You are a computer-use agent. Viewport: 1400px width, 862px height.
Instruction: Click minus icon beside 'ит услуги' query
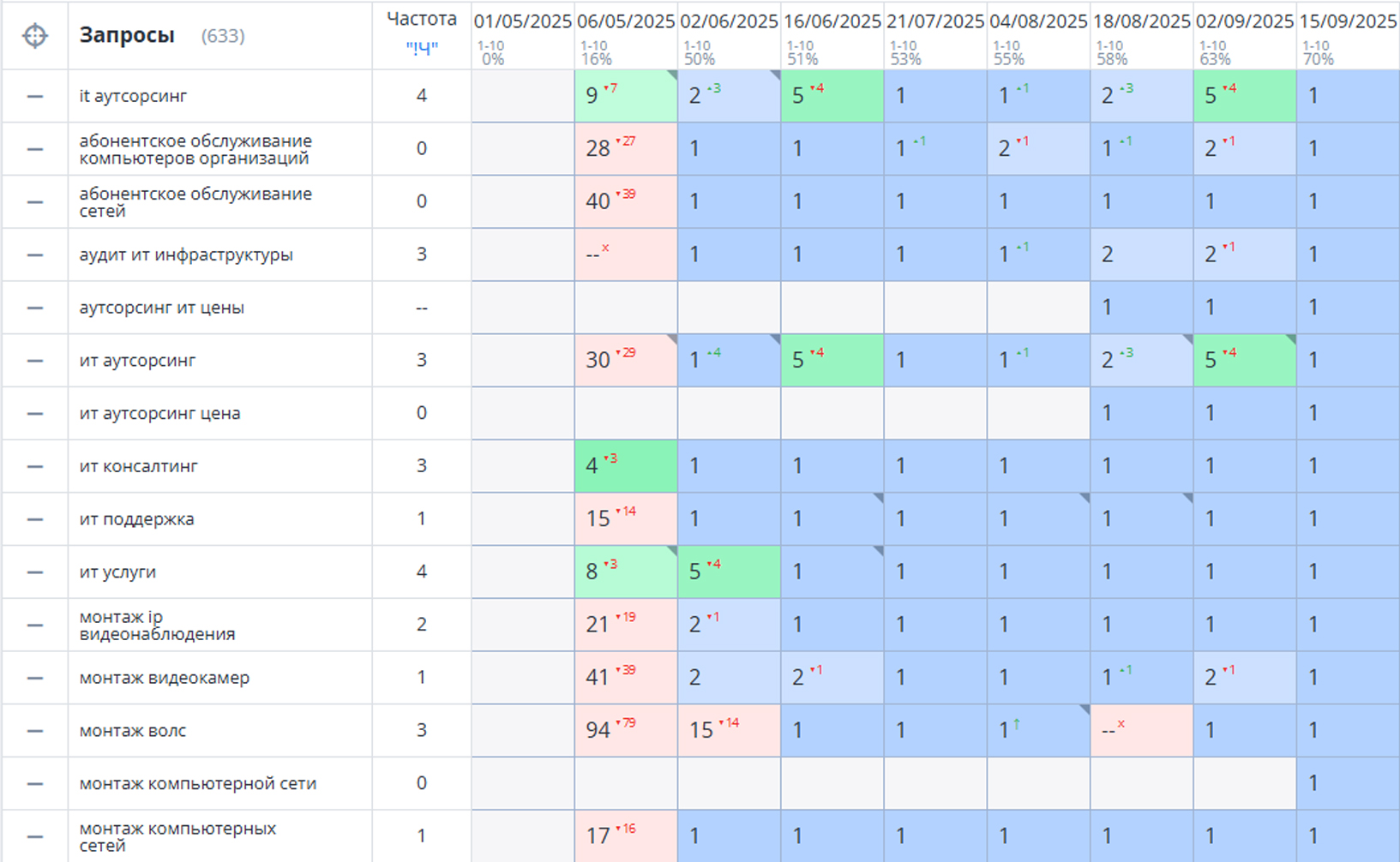coord(35,572)
